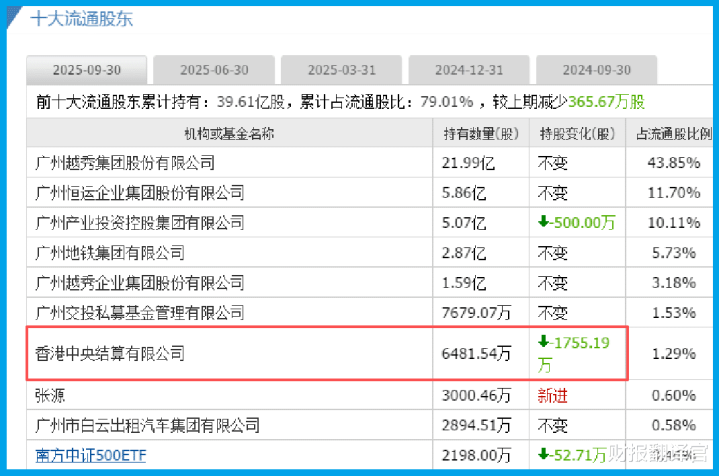Click the 2894.51万 holding value
This screenshot has width=719, height=476.
pyautogui.click(x=476, y=425)
